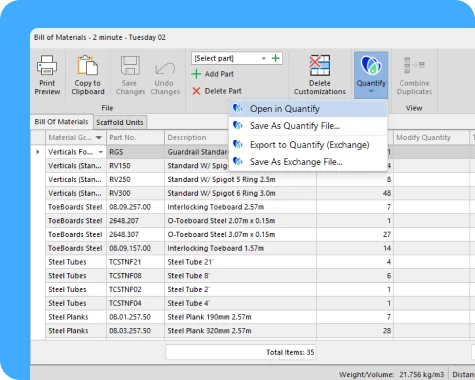Image resolution: width=475 pixels, height=380 pixels.
Task: Click icon beside Export to Quantify (Exchange)
Action: (238, 144)
